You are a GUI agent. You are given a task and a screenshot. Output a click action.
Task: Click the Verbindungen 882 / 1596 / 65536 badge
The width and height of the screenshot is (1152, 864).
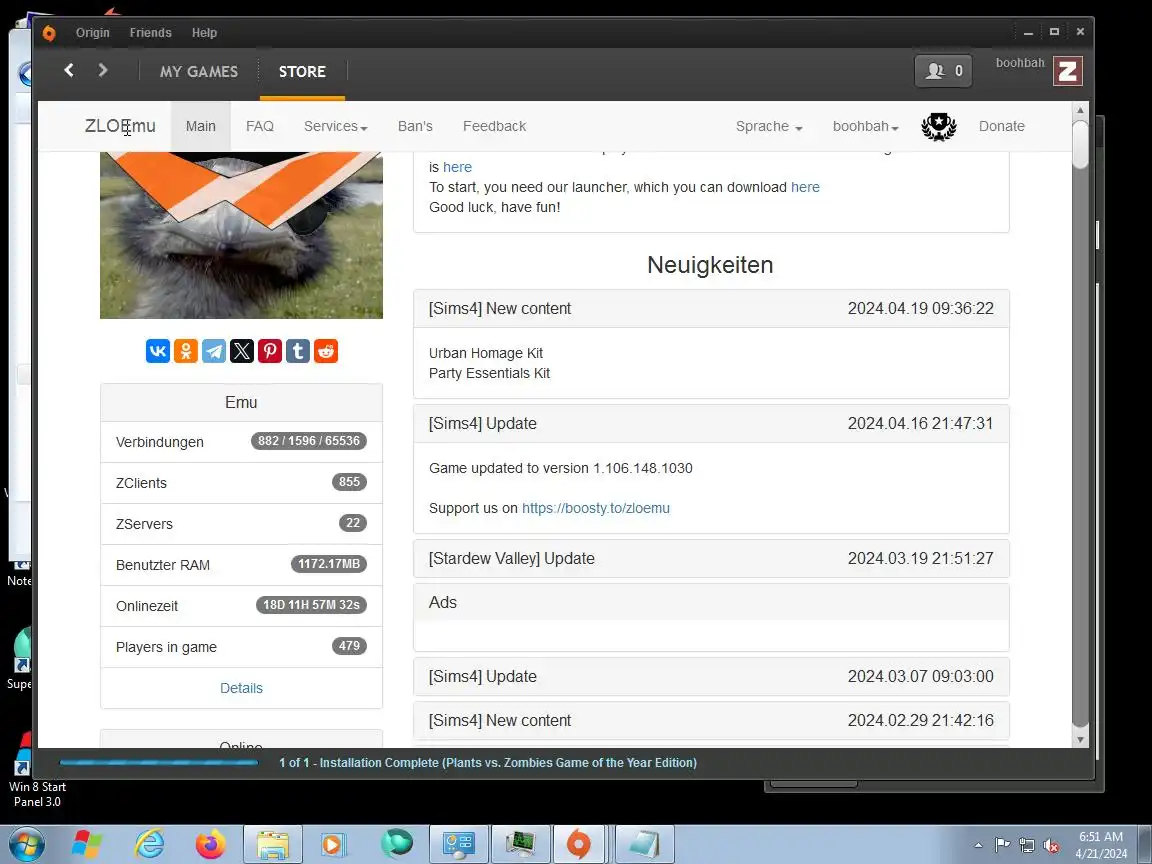tap(309, 441)
